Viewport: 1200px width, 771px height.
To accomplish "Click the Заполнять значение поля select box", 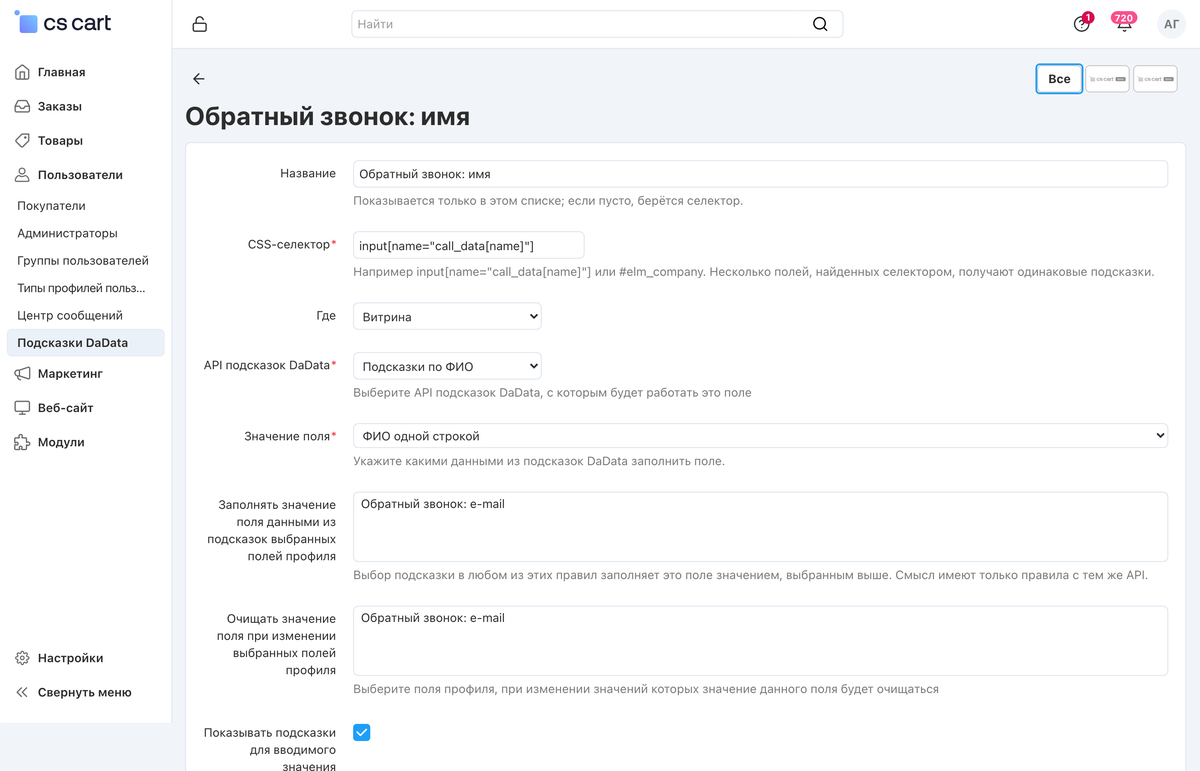I will [760, 527].
